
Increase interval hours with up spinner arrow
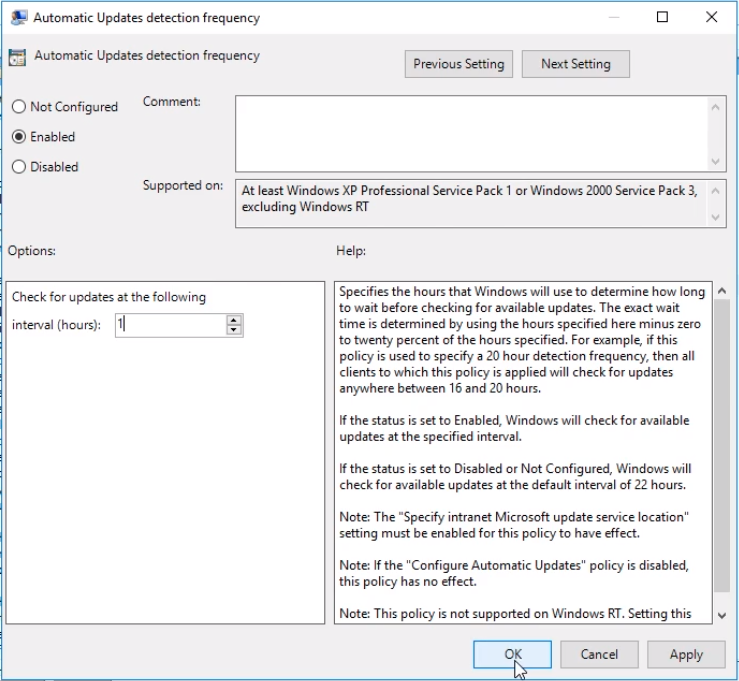tap(234, 320)
